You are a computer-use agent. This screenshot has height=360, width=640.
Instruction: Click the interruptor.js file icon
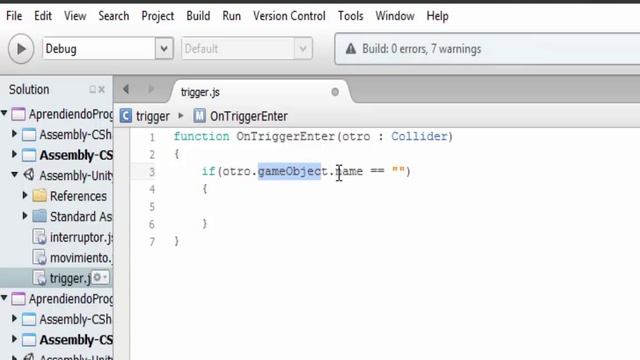[40, 237]
